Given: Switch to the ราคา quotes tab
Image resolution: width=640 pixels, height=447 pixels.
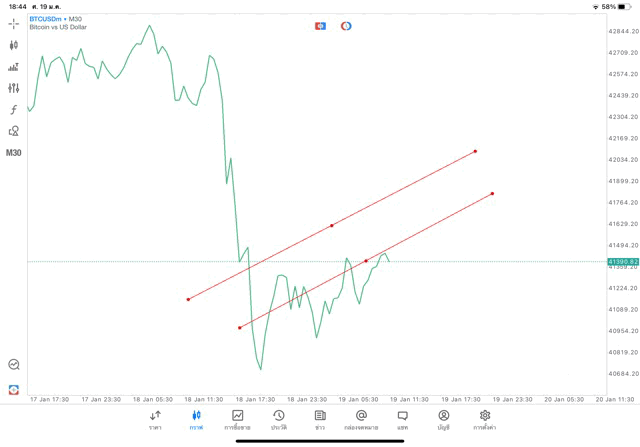Looking at the screenshot, I should click(155, 419).
